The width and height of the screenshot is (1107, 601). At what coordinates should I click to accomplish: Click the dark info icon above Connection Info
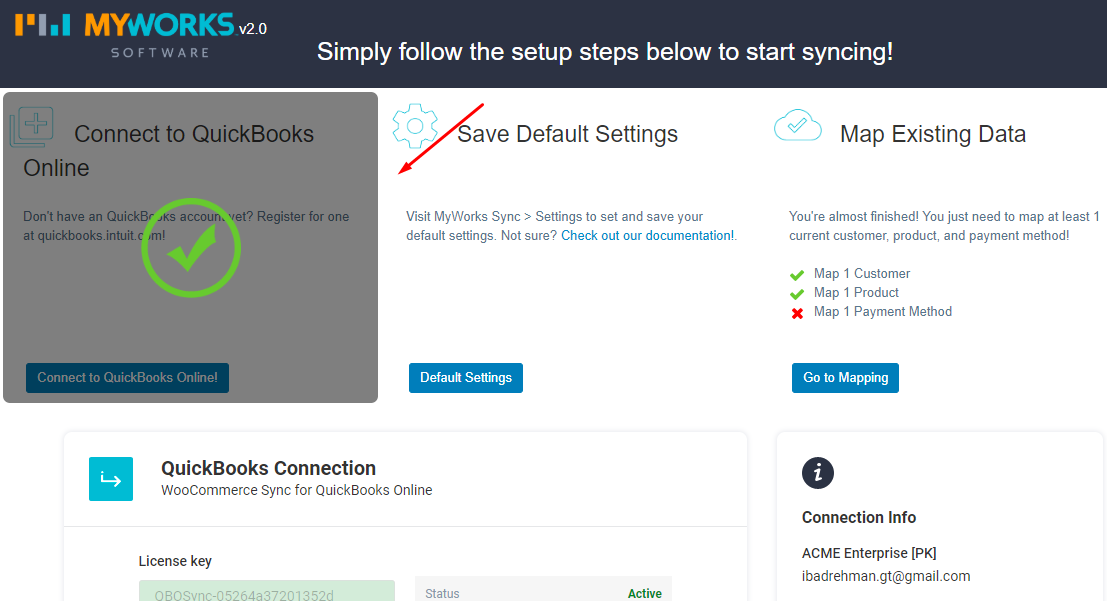pyautogui.click(x=817, y=473)
